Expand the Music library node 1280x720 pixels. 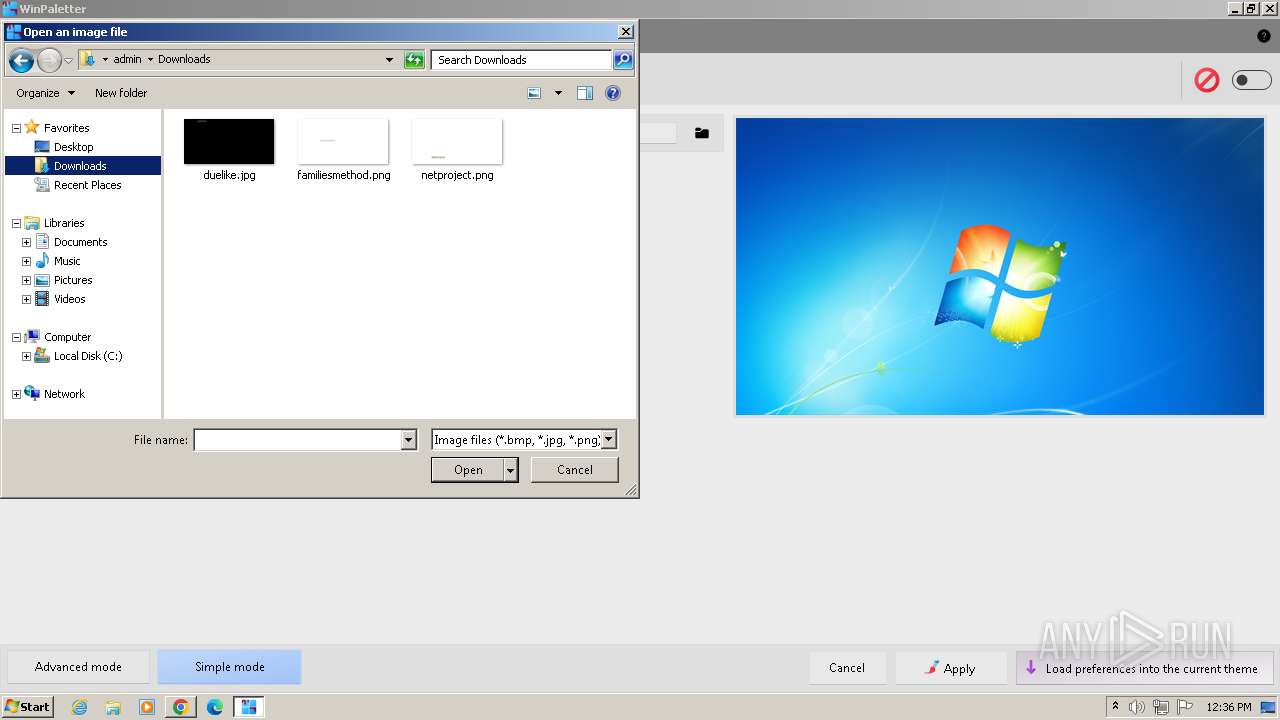tap(26, 261)
